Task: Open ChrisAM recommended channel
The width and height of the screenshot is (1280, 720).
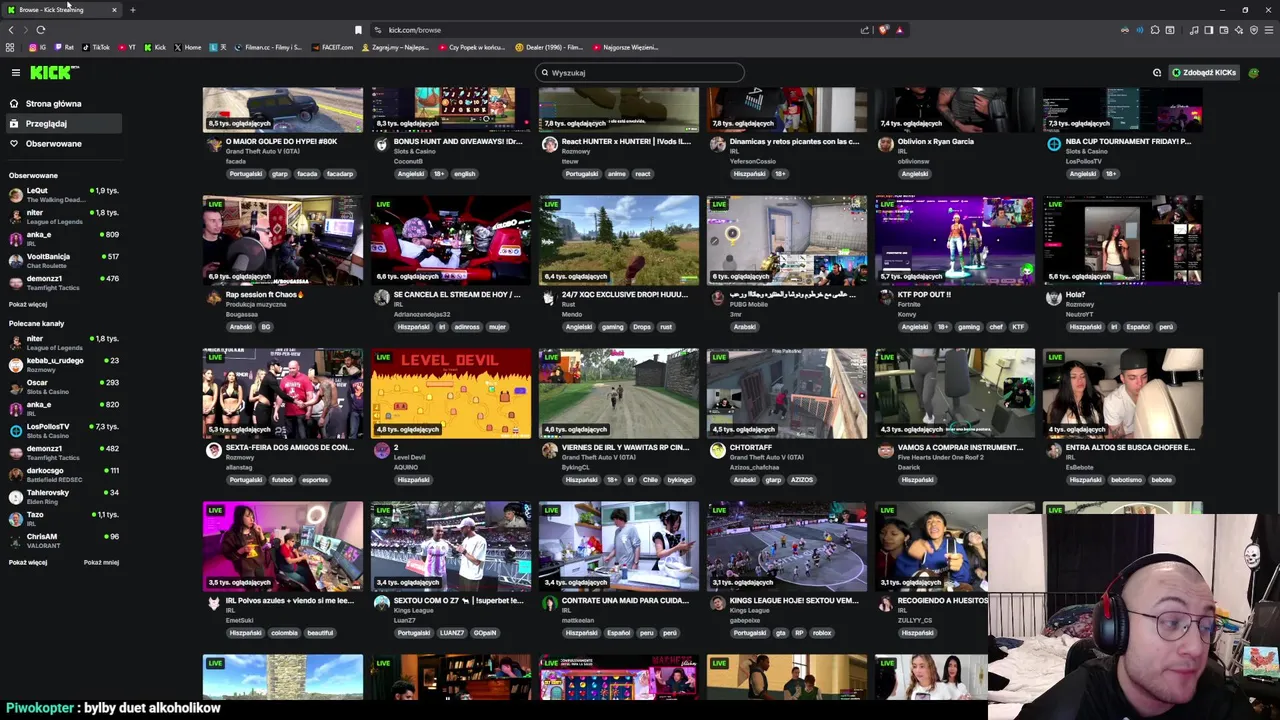Action: 62,540
